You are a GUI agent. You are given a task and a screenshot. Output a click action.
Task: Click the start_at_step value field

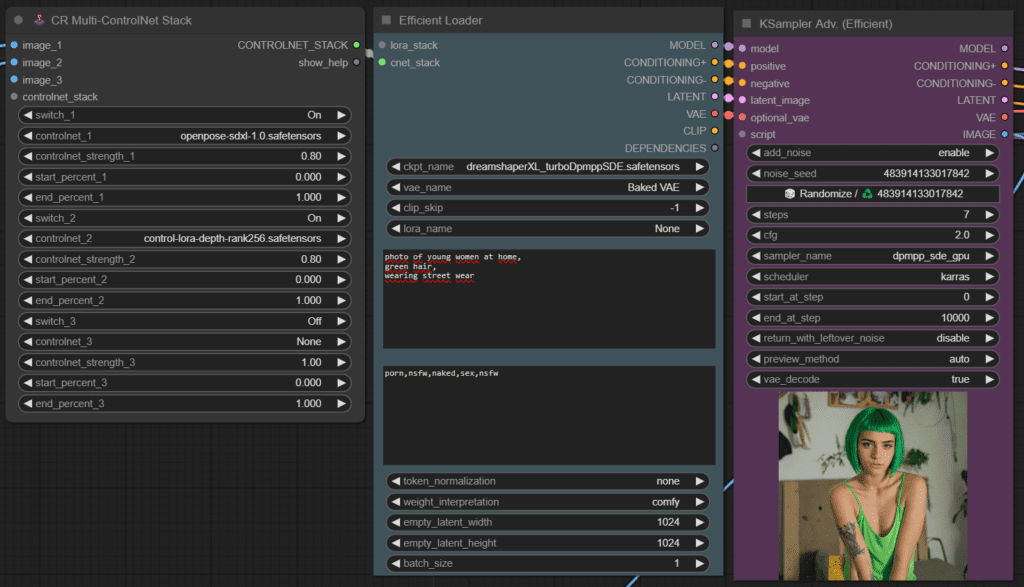pos(872,297)
